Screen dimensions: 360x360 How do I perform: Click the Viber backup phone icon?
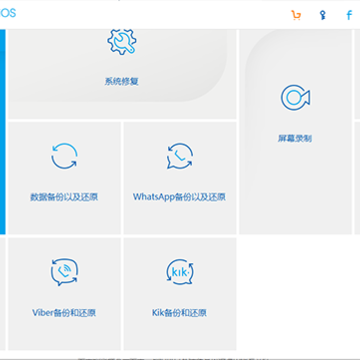(x=64, y=272)
